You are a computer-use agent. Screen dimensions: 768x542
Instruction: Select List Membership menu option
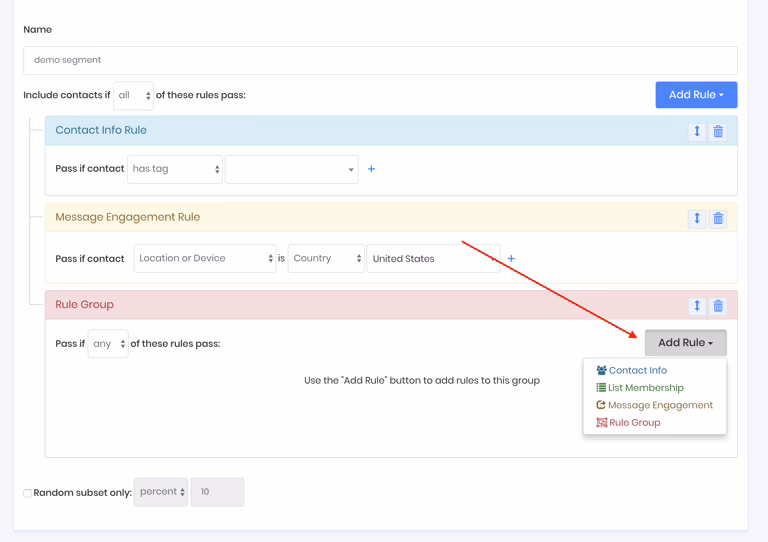(645, 388)
